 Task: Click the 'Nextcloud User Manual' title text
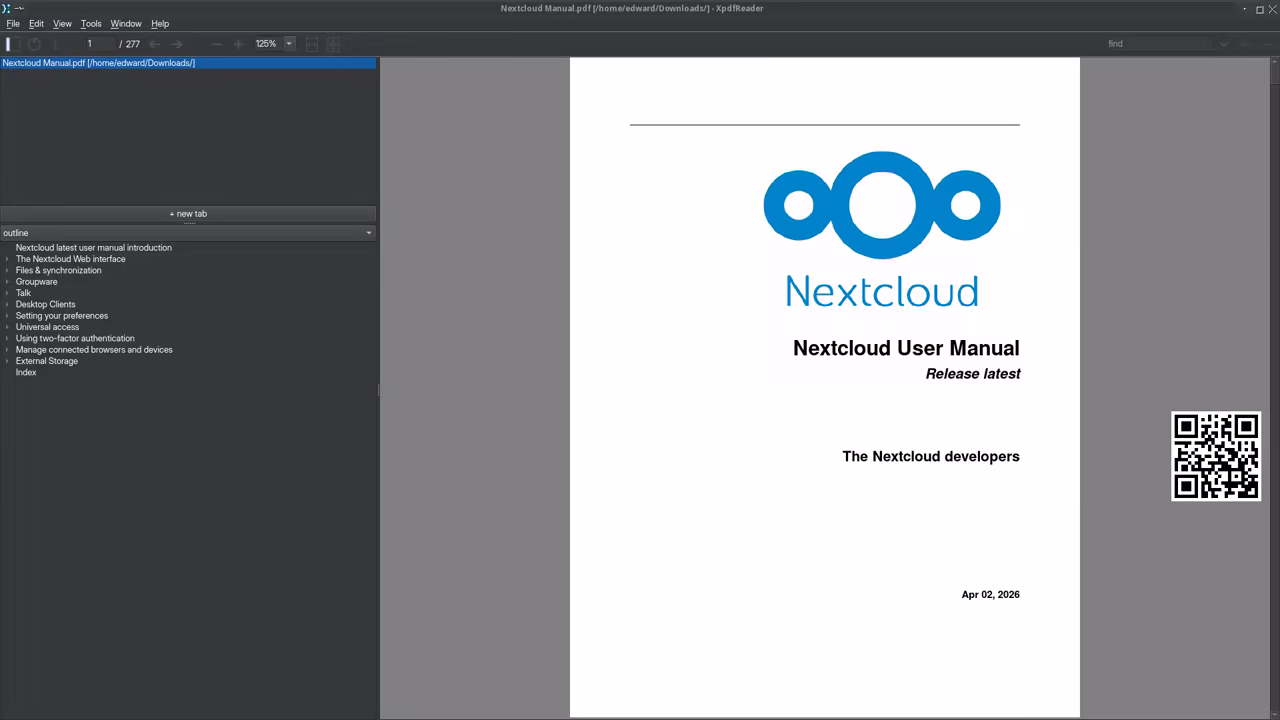click(x=906, y=348)
